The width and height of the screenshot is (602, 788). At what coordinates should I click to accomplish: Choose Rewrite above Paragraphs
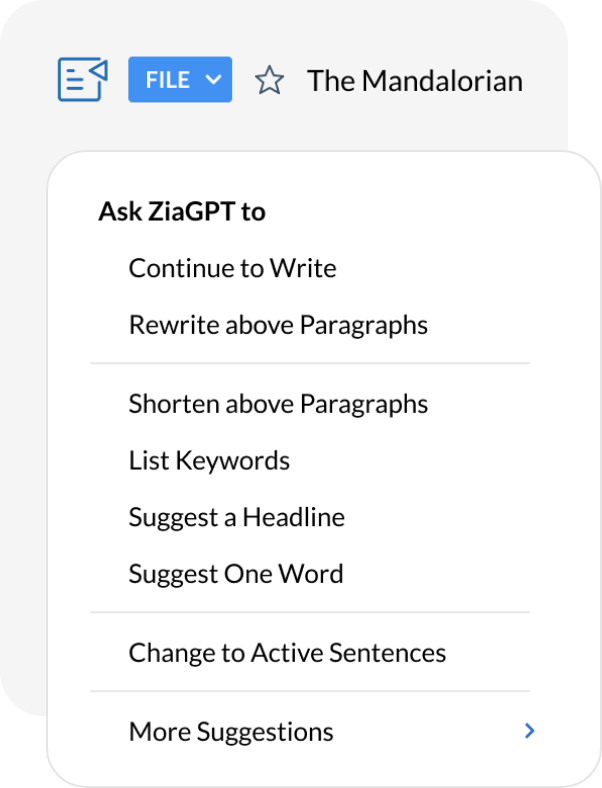point(278,325)
